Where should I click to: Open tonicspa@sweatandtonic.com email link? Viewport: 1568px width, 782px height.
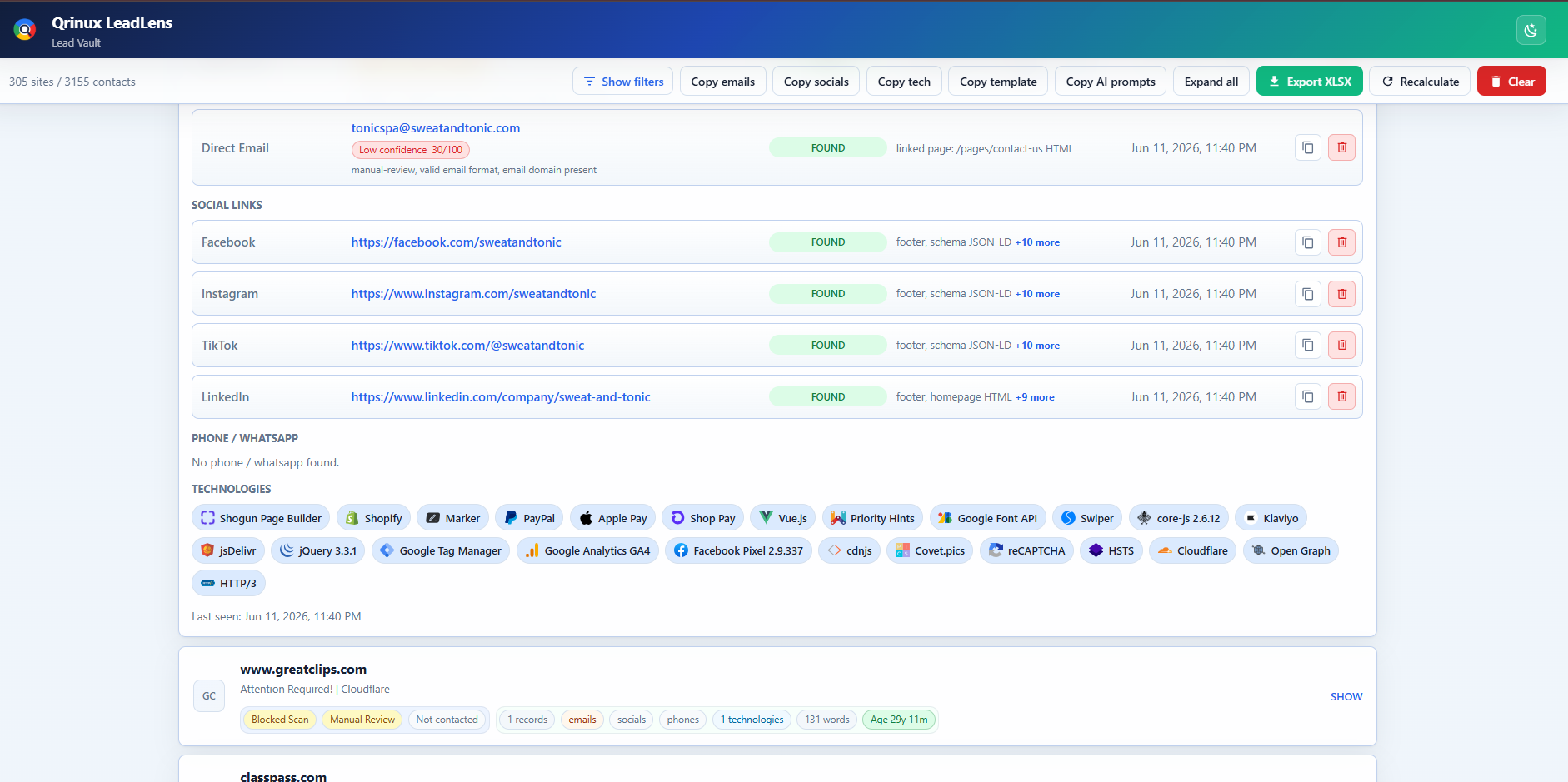coord(436,128)
